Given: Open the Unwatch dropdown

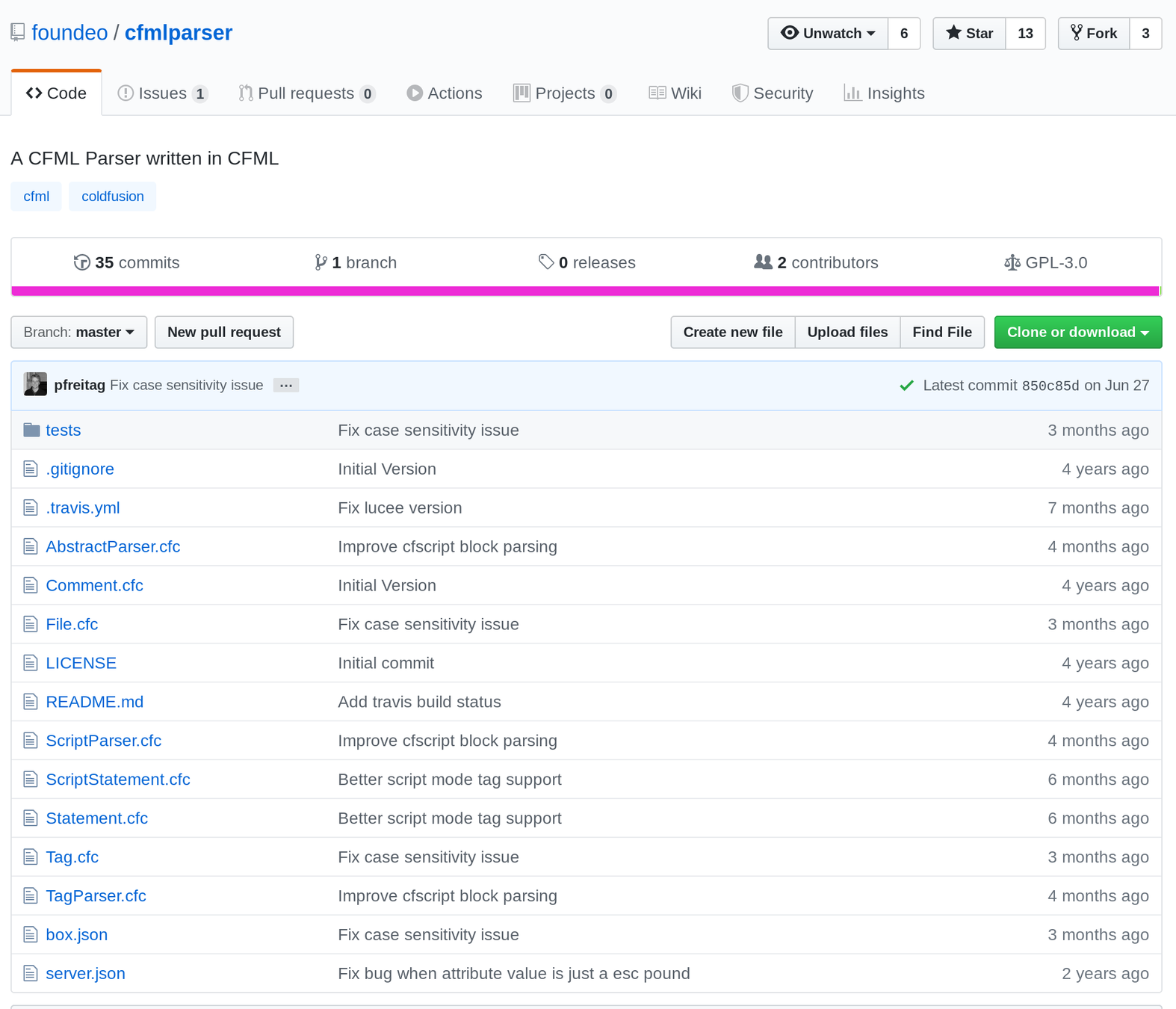Looking at the screenshot, I should pyautogui.click(x=828, y=34).
